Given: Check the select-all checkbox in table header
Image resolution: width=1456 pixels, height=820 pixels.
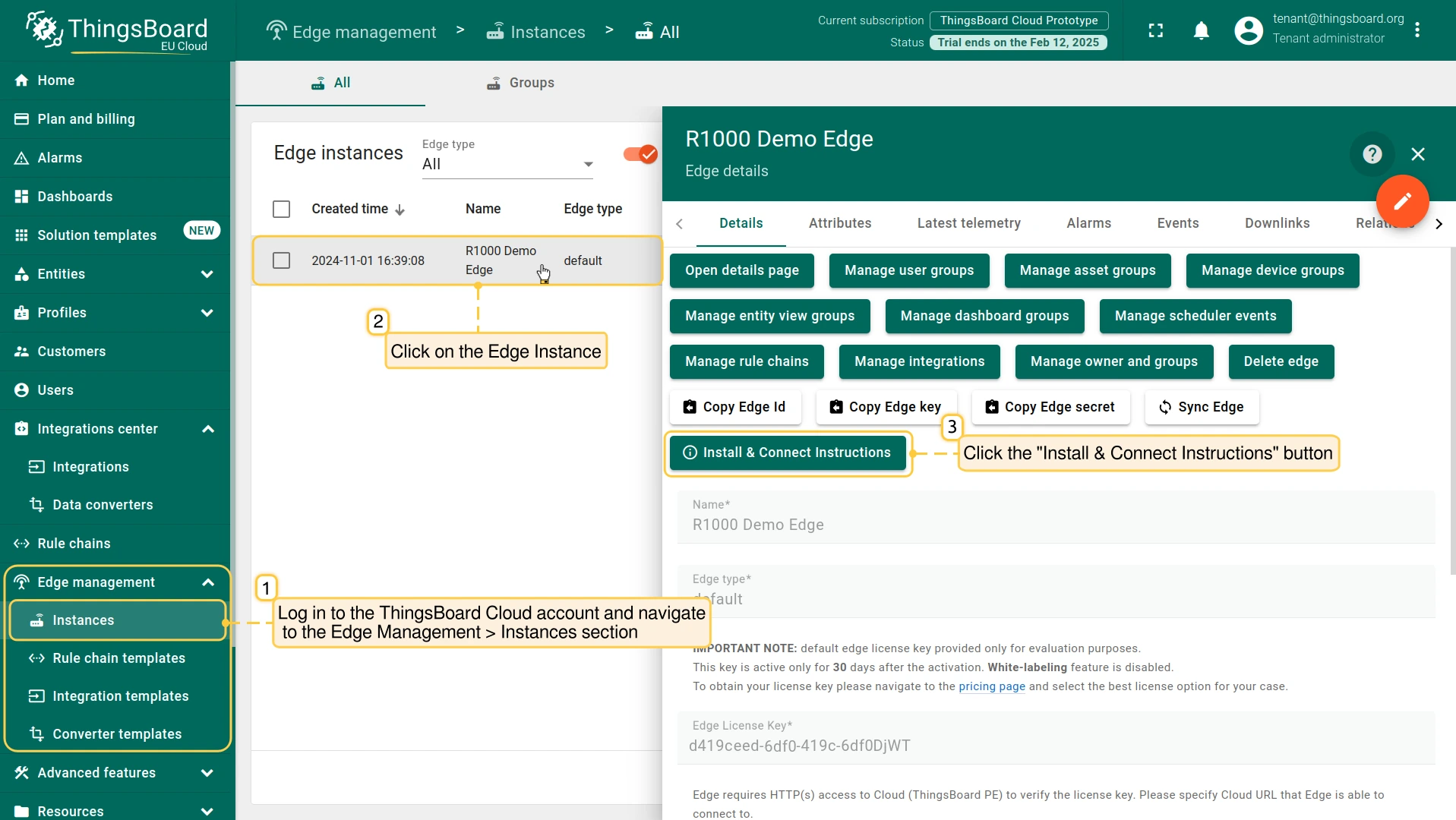Looking at the screenshot, I should [x=281, y=209].
